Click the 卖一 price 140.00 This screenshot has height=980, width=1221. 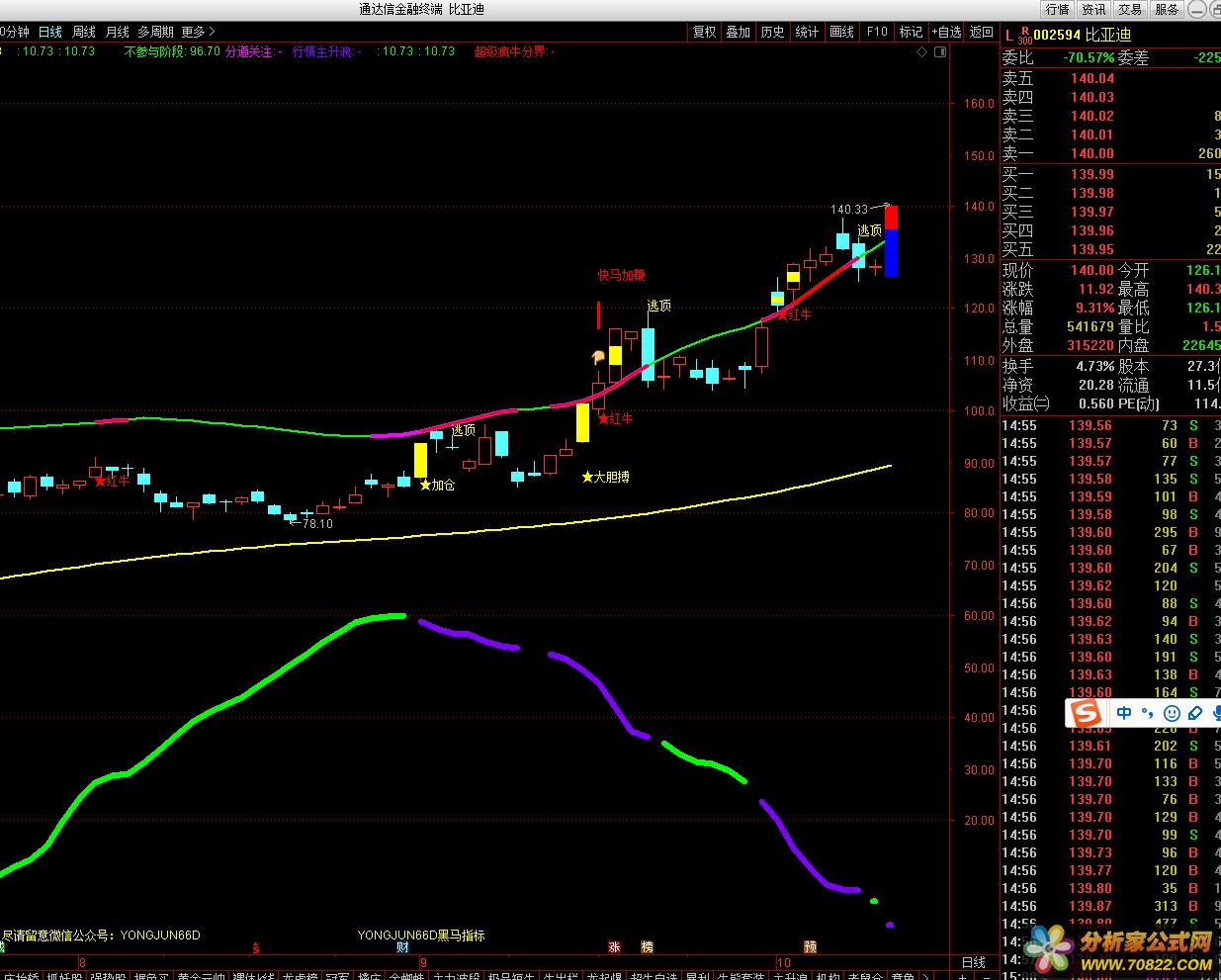tap(1091, 153)
